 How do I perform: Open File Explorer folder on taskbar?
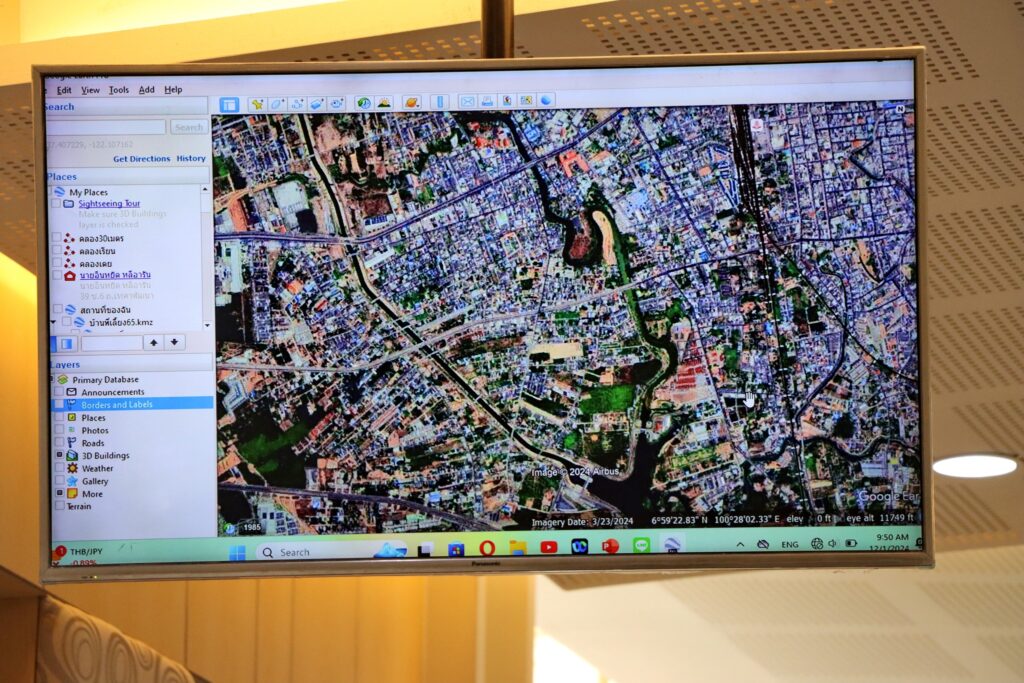(518, 548)
